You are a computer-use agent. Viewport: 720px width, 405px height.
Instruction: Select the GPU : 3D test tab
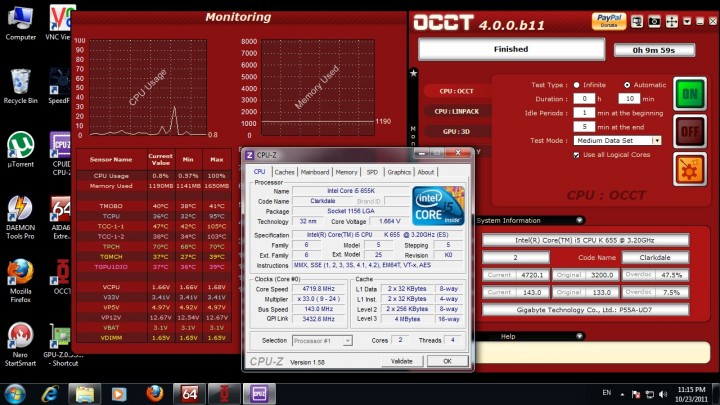click(456, 131)
